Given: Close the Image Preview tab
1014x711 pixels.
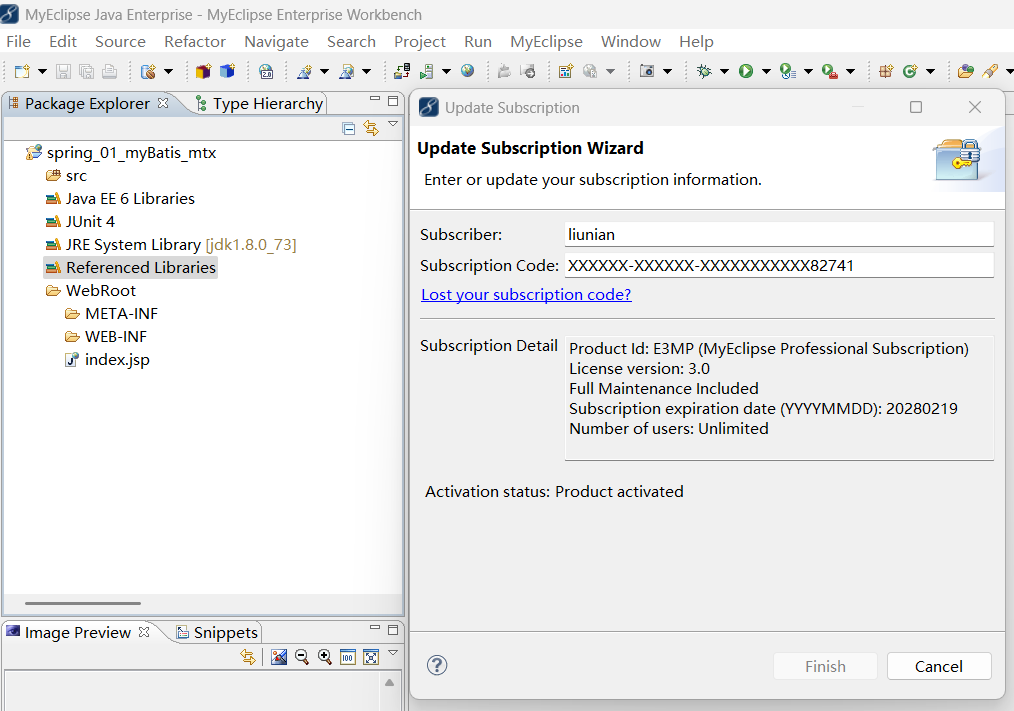Looking at the screenshot, I should (x=144, y=631).
